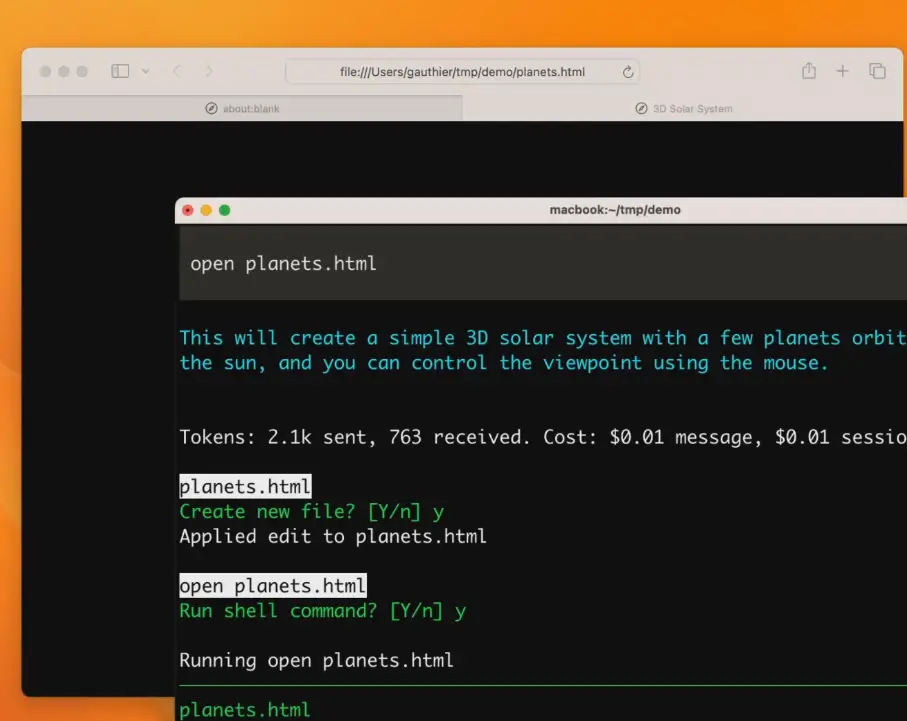This screenshot has height=721, width=907.
Task: Minimize the terminal with the yellow button
Action: [x=206, y=210]
